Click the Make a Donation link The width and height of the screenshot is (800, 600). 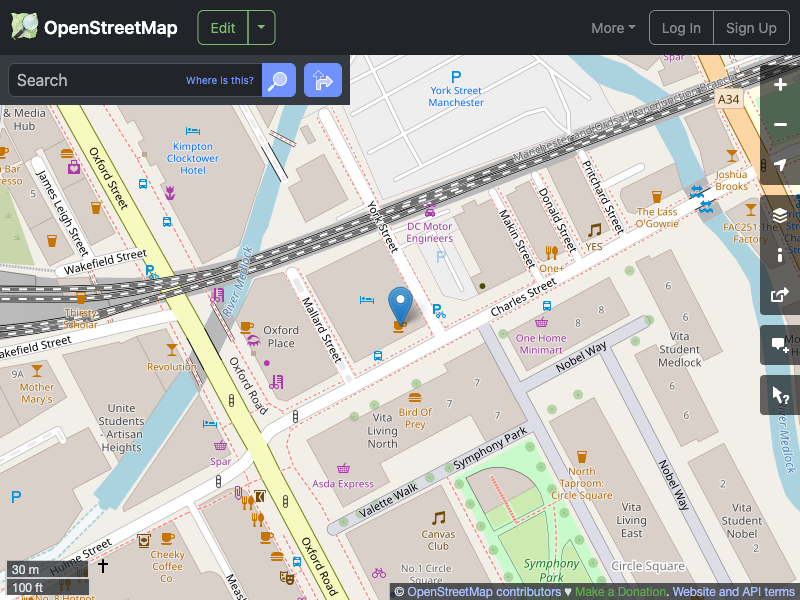point(620,591)
